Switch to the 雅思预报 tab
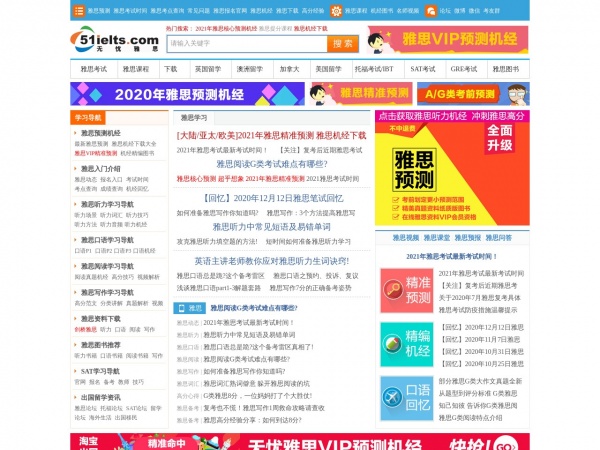Viewport: 600px width, 450px height. [468, 238]
